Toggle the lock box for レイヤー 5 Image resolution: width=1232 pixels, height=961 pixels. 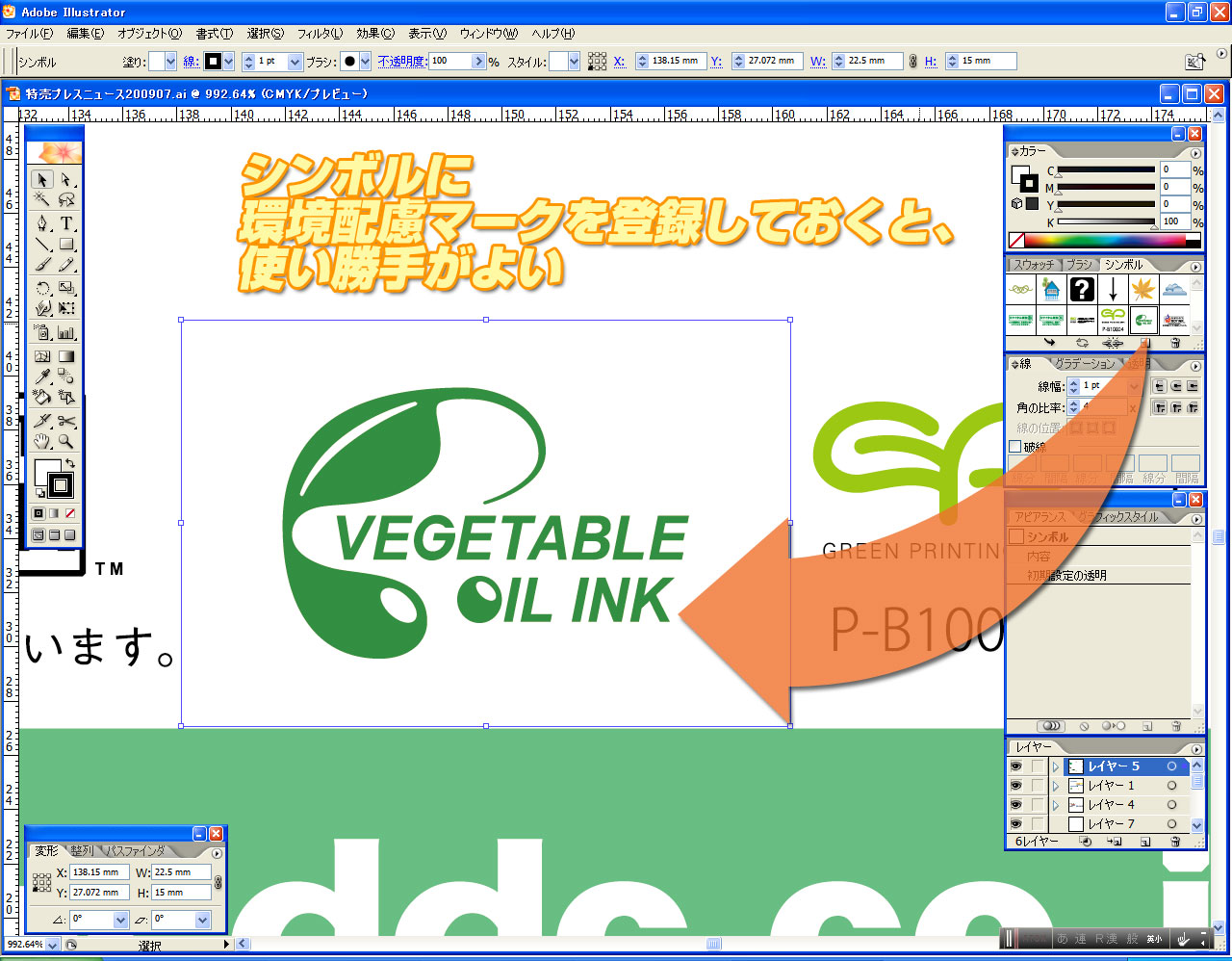pyautogui.click(x=1038, y=766)
